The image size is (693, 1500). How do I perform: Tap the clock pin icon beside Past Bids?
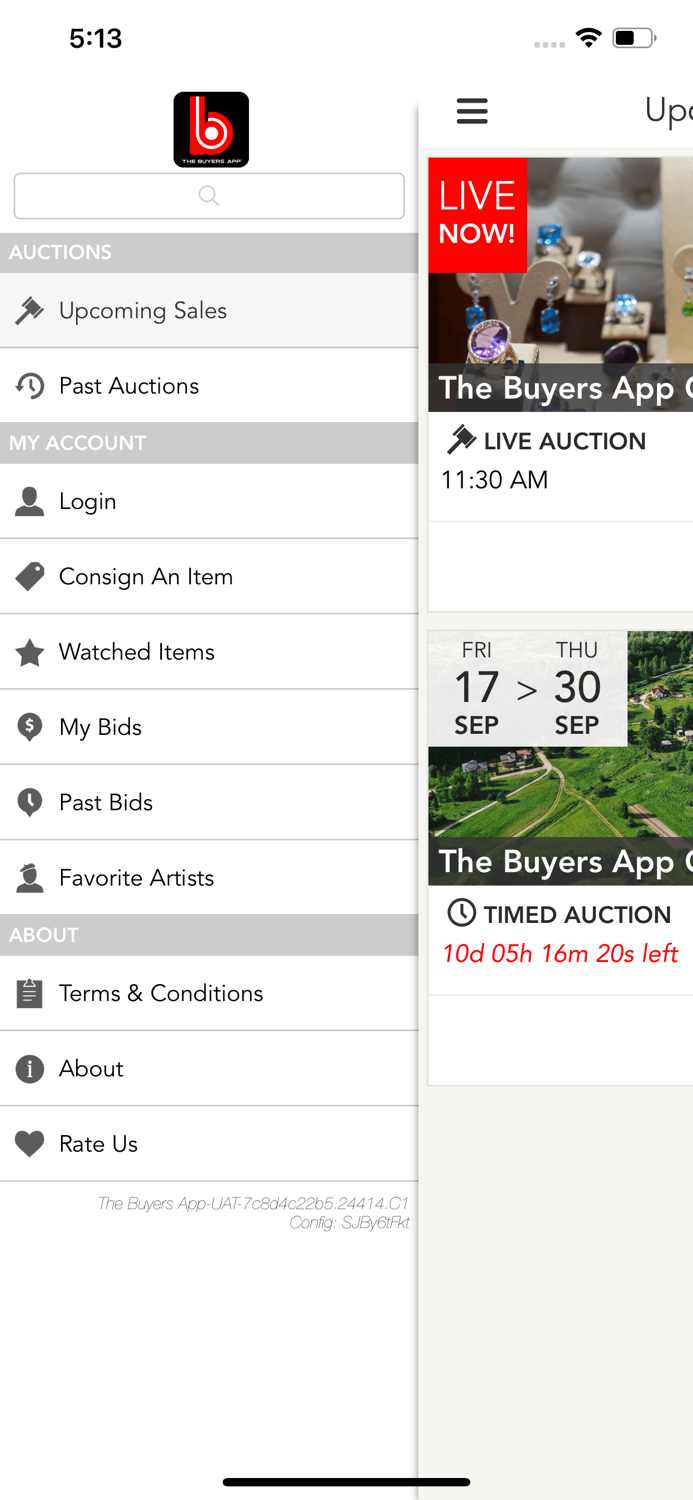30,802
